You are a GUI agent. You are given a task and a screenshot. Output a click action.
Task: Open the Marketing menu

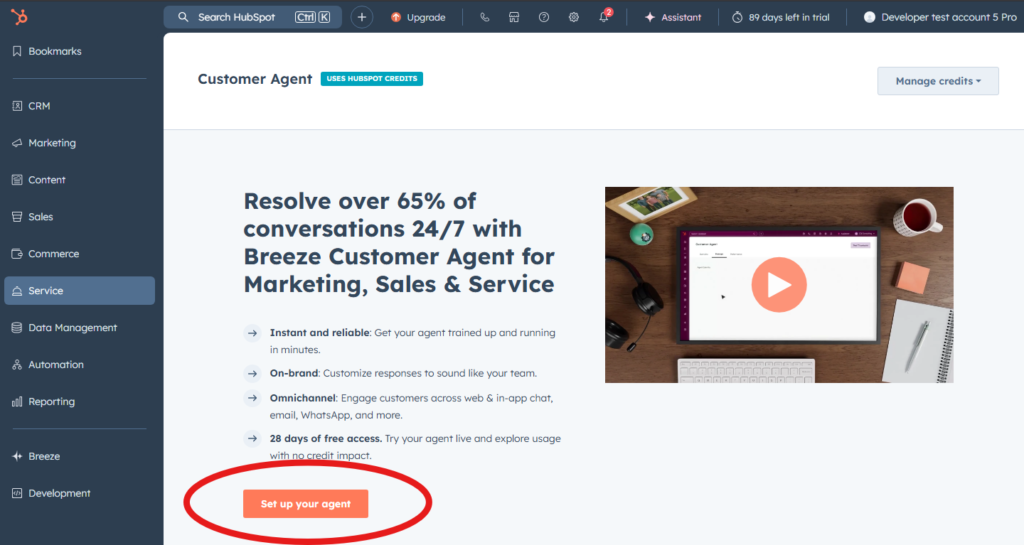tap(52, 143)
